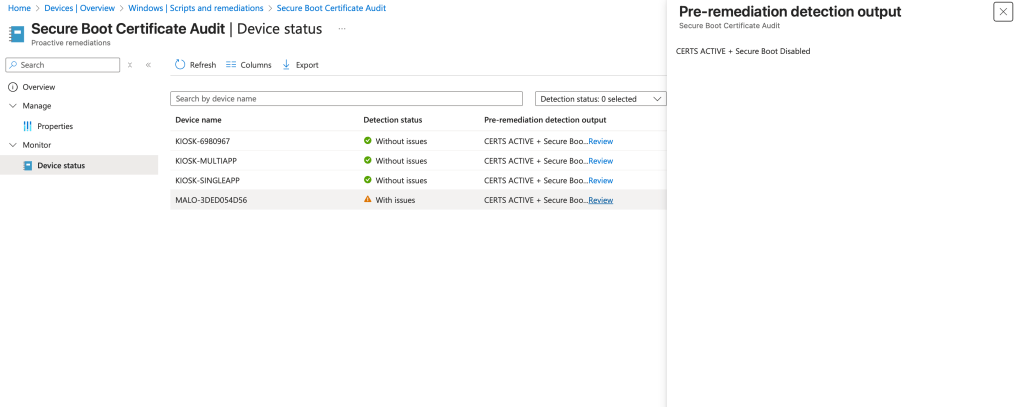Click the Refresh icon in toolbar
The height and width of the screenshot is (407, 1023).
tap(180, 65)
